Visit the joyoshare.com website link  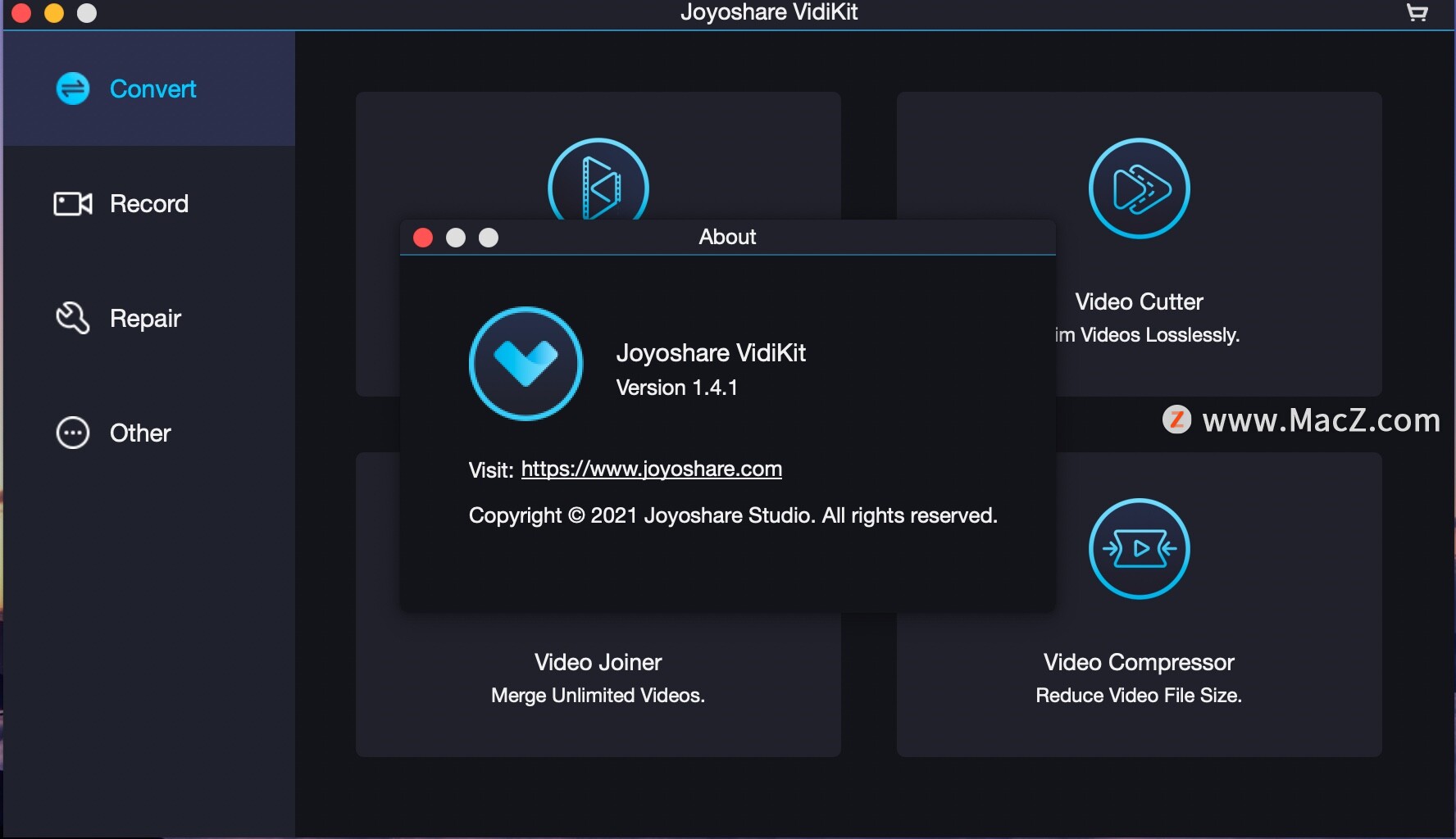[652, 469]
